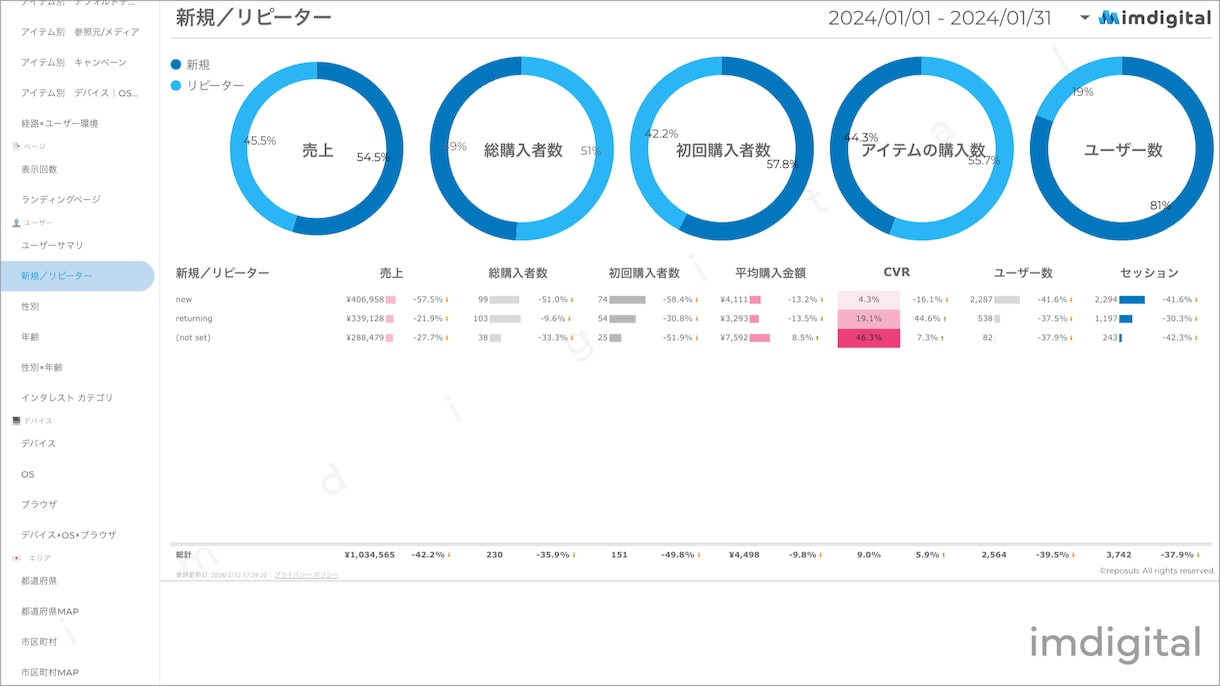Click the 4.3% CVR cell

869,300
